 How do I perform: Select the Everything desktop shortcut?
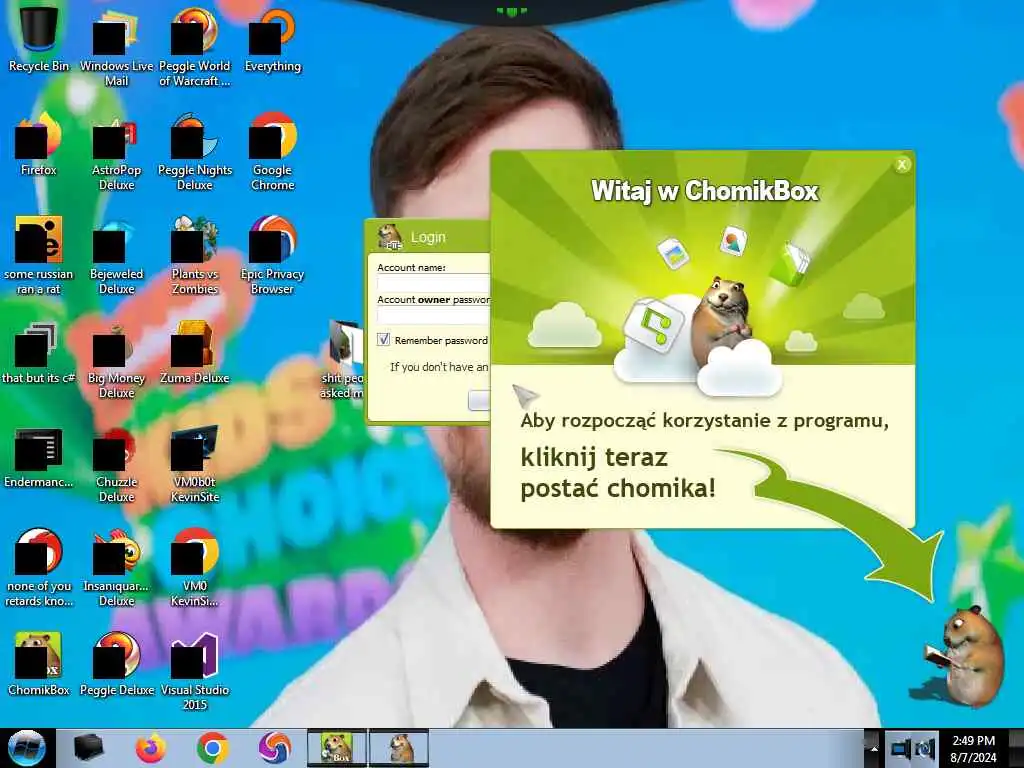click(x=273, y=39)
